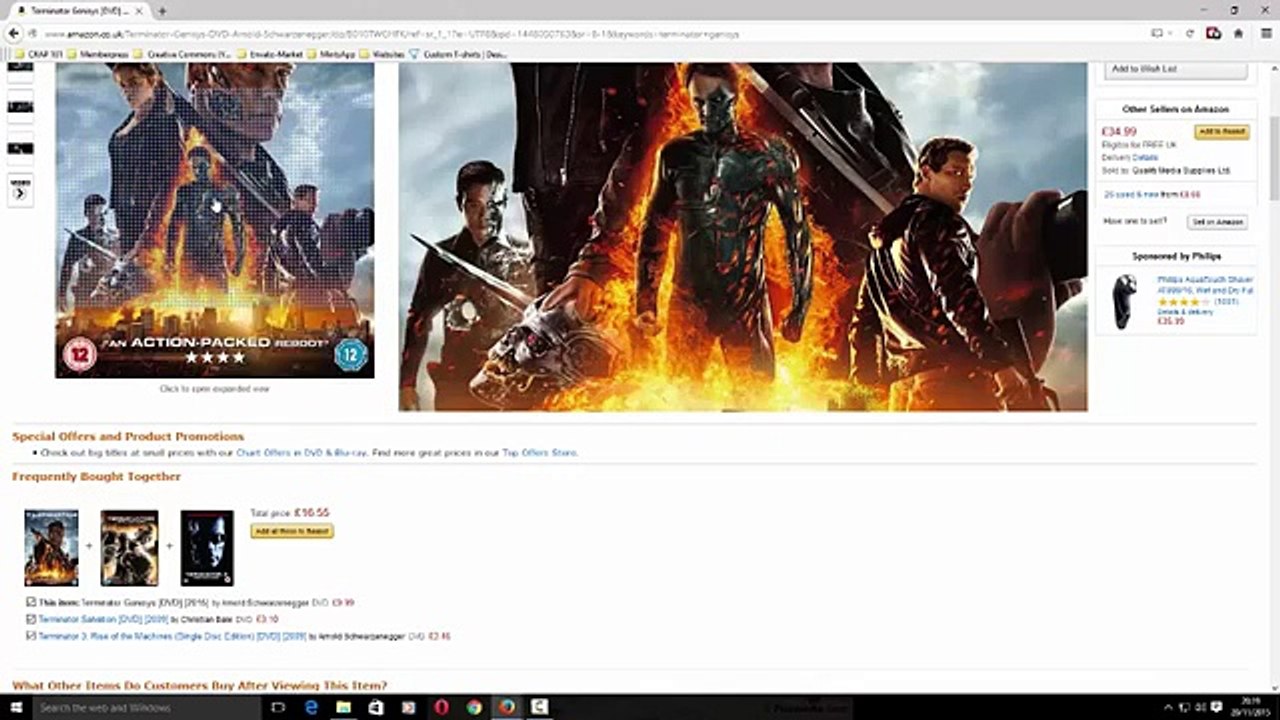
Task: Open Terminator 3: Rise of the Machines link
Action: pos(172,636)
